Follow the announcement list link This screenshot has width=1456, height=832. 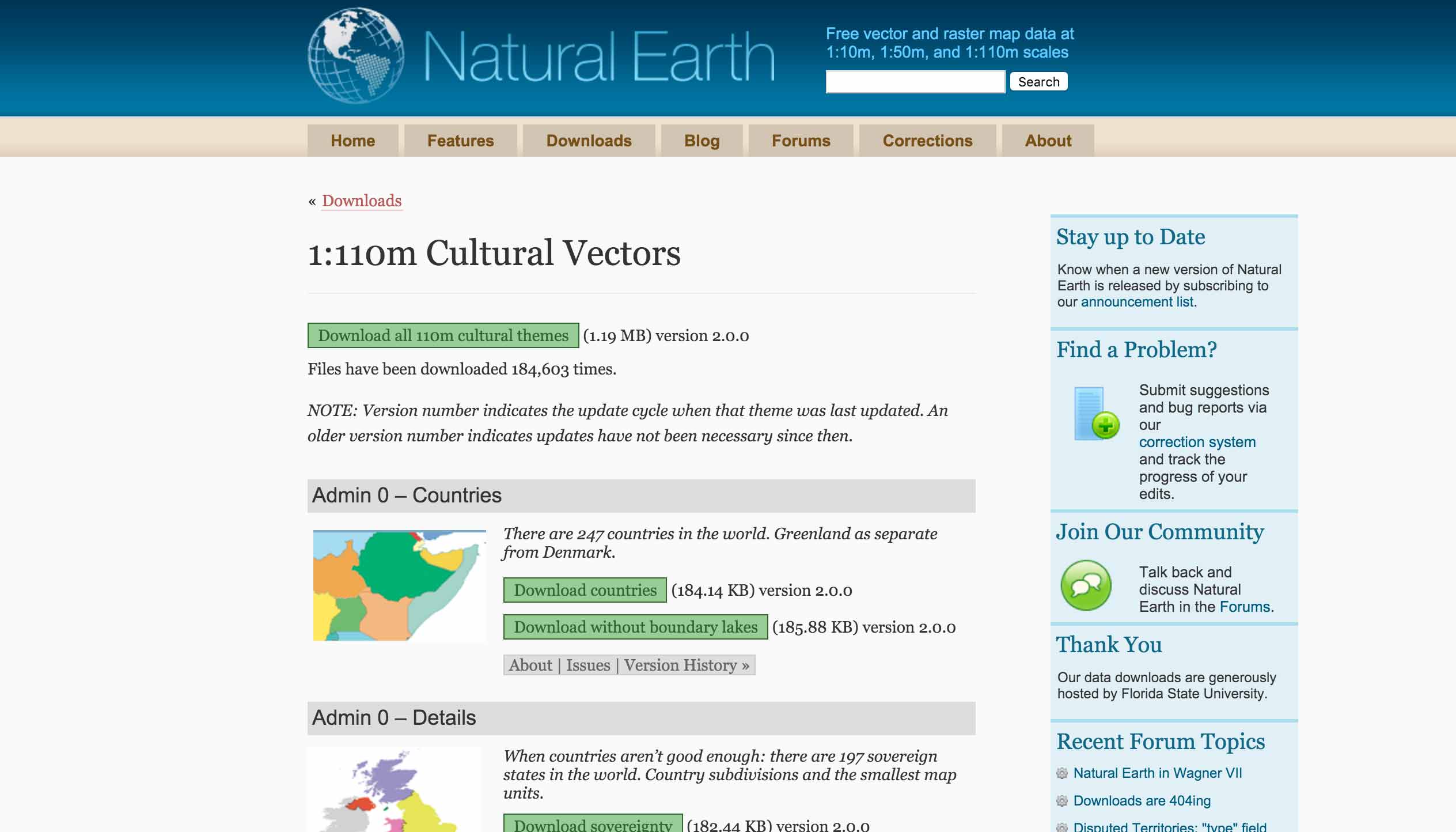pyautogui.click(x=1137, y=302)
